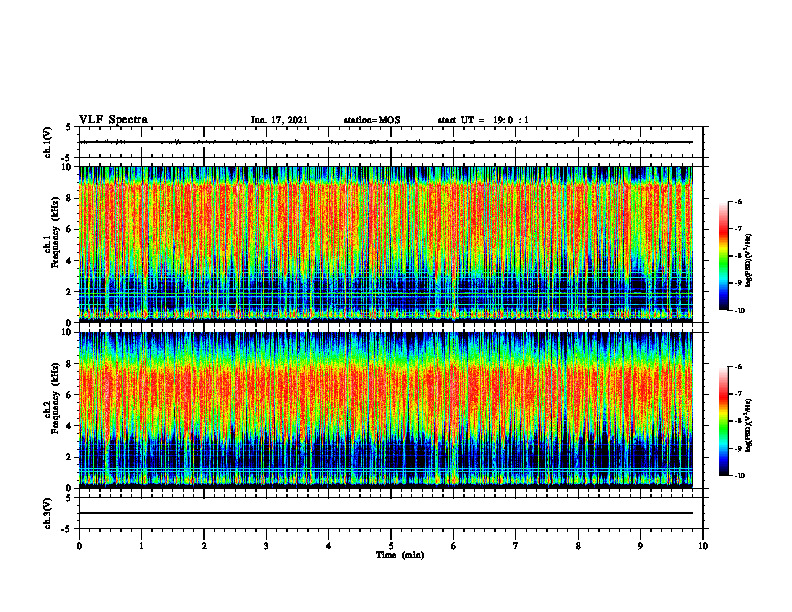792x612 pixels.
Task: Click the "VLF Spectra" title text
Action: click(113, 120)
